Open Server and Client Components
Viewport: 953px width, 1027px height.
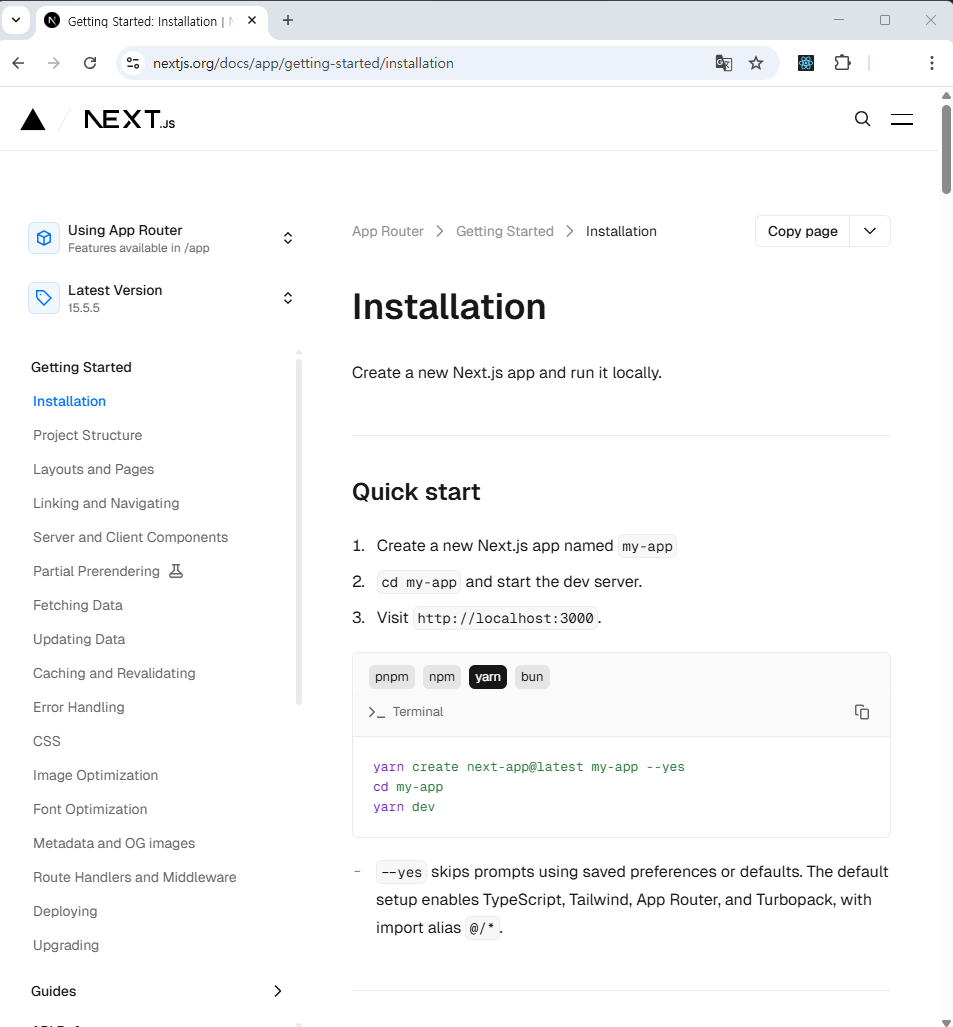pyautogui.click(x=130, y=538)
